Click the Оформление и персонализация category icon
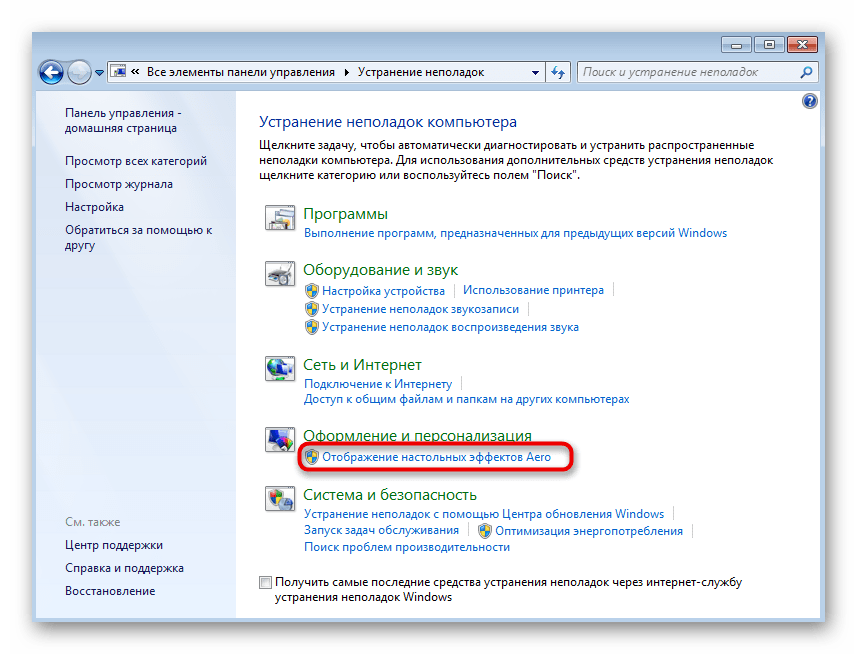Viewport: 857px width, 654px height. click(x=281, y=440)
